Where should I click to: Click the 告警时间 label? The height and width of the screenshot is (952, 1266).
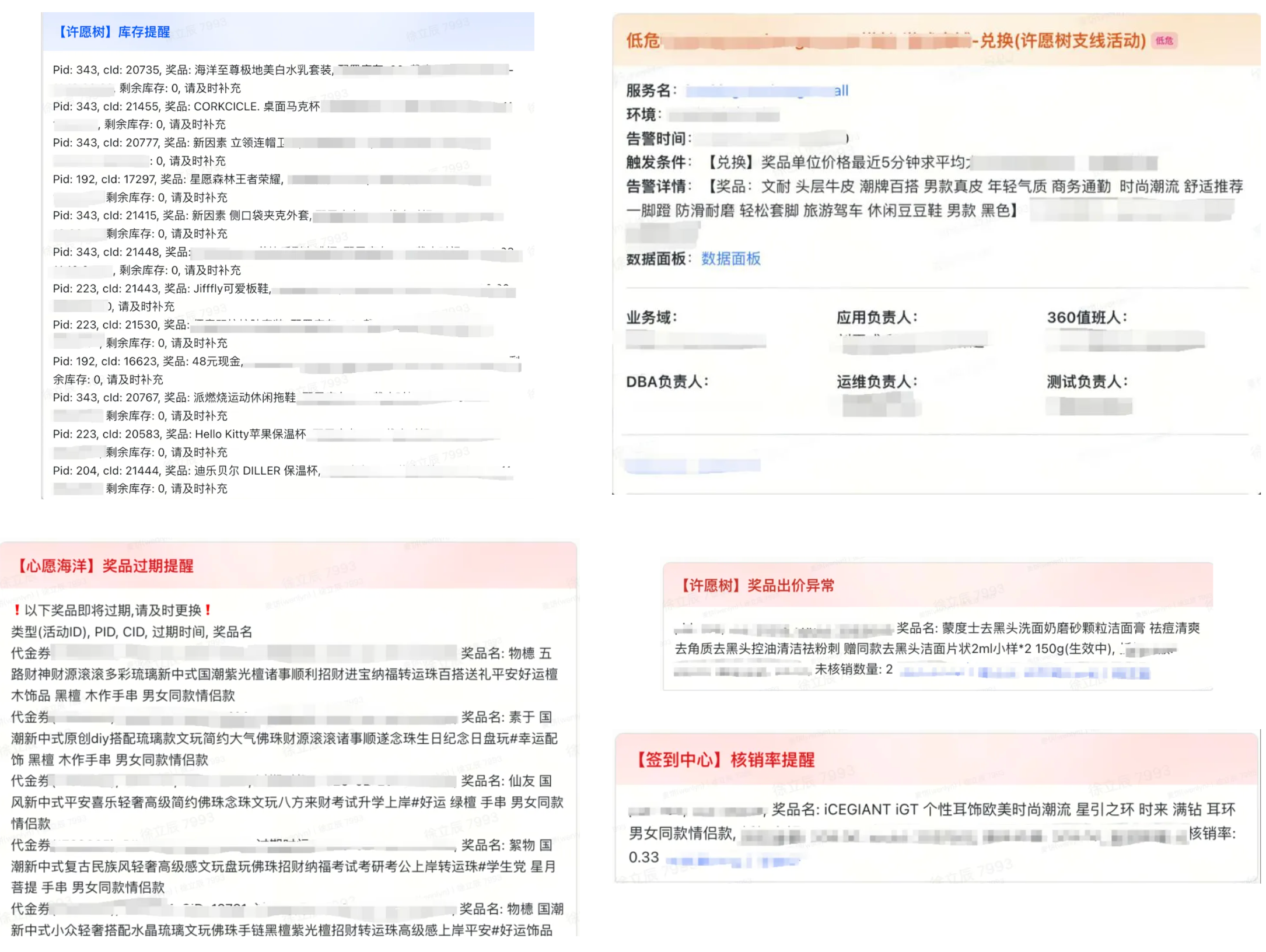659,138
